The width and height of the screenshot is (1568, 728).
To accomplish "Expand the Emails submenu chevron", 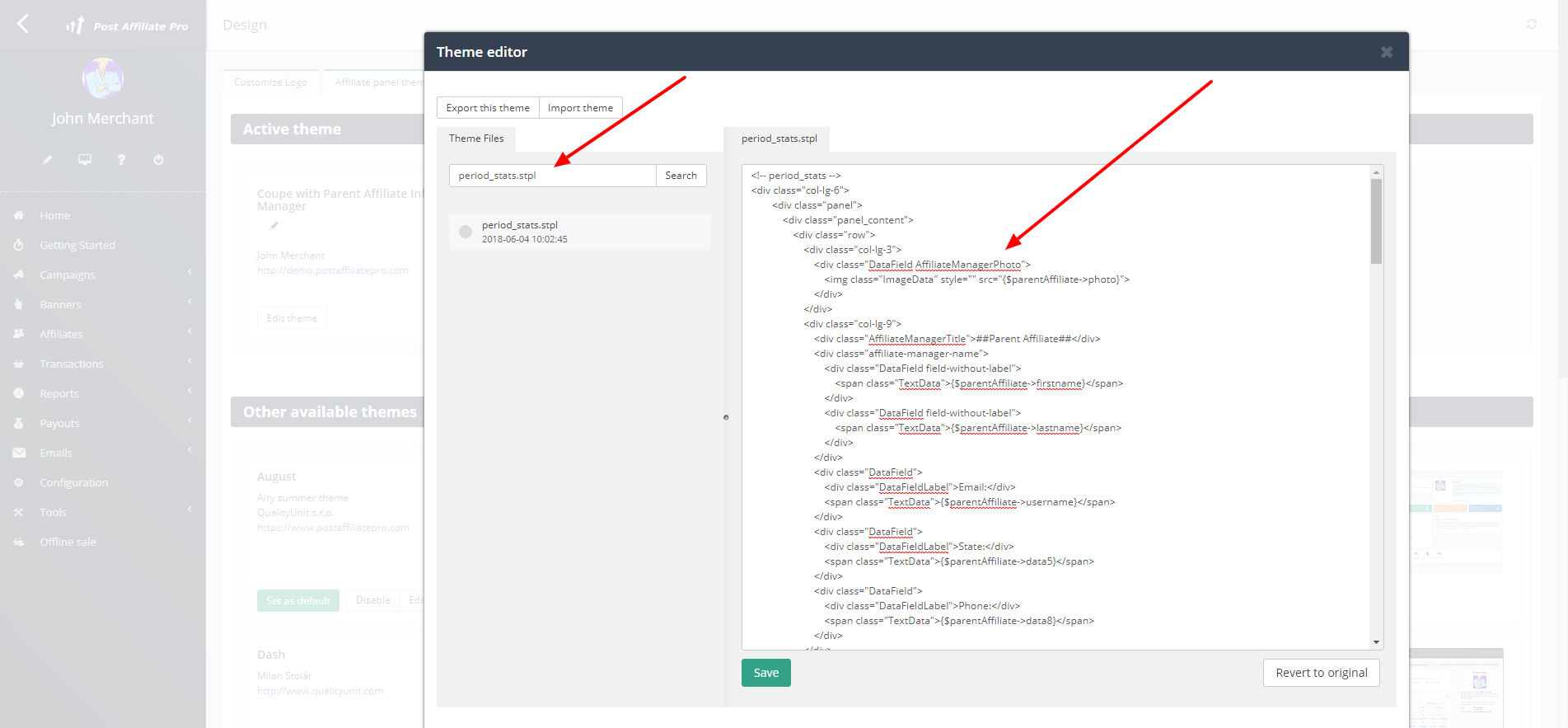I will coord(190,451).
